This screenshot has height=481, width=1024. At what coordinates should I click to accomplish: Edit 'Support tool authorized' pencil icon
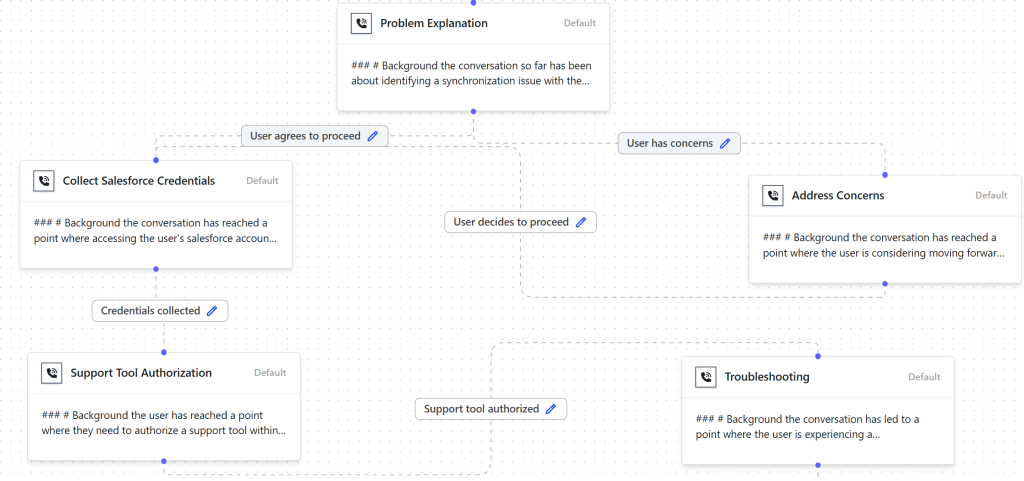point(551,409)
